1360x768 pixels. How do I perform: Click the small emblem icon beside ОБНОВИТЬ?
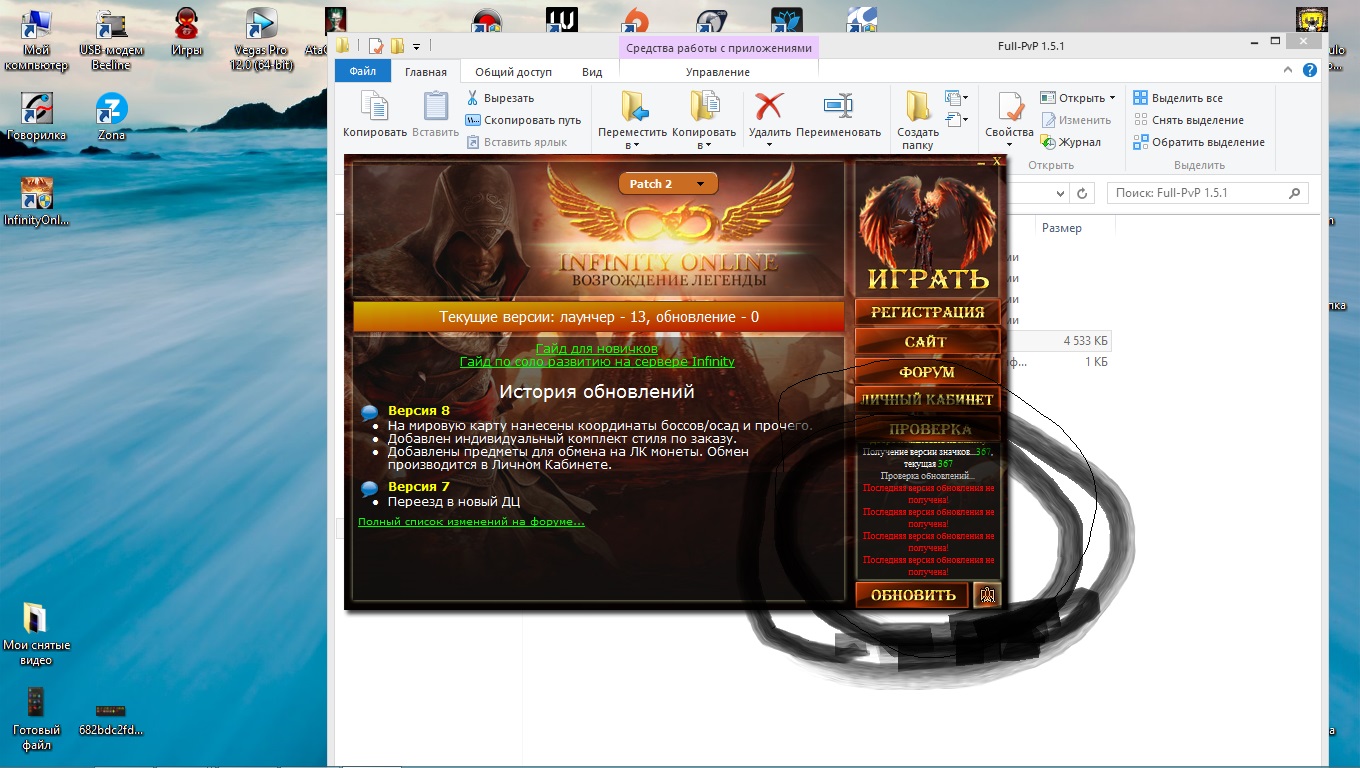(987, 595)
